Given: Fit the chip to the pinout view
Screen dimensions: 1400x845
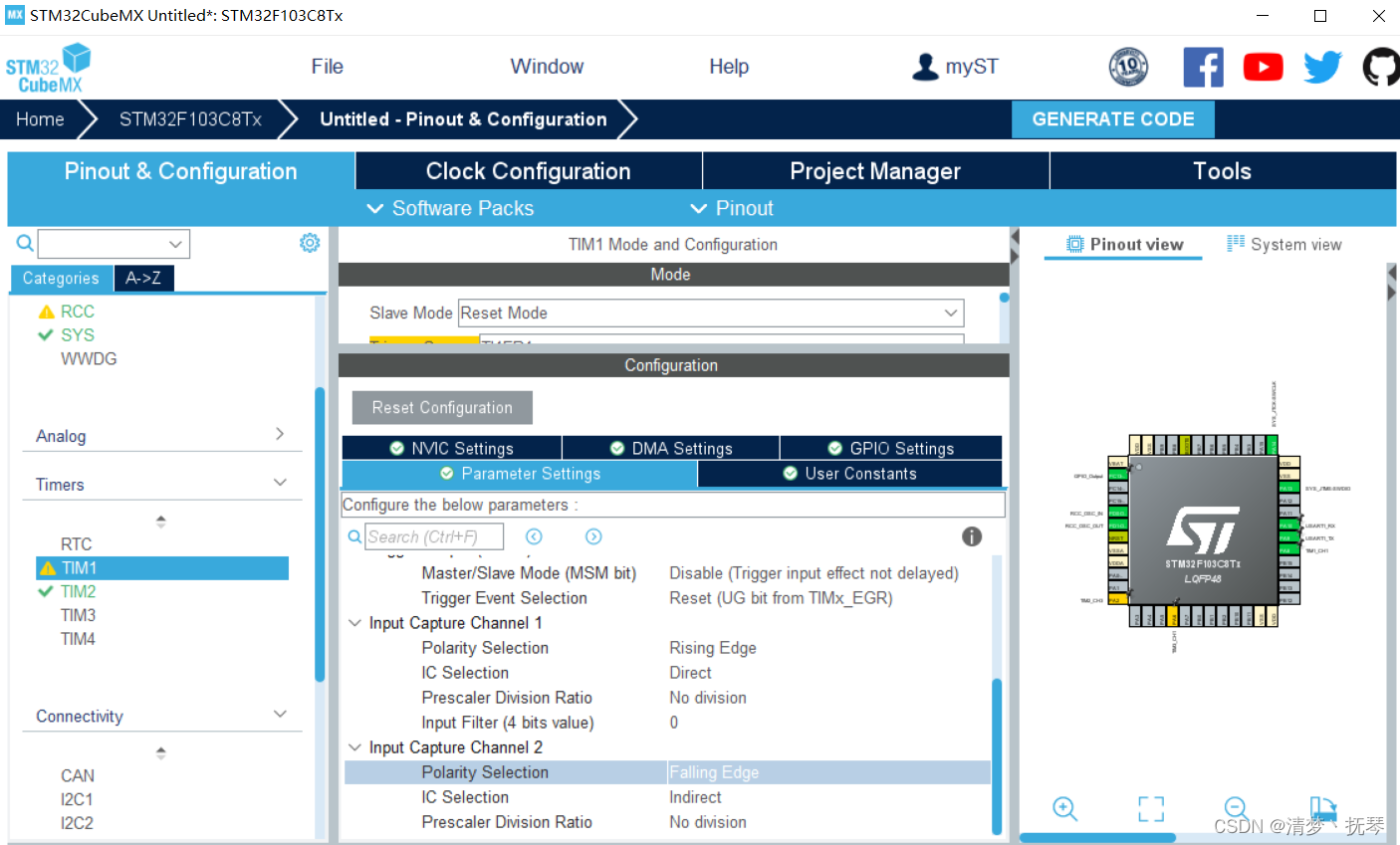Looking at the screenshot, I should [1151, 808].
